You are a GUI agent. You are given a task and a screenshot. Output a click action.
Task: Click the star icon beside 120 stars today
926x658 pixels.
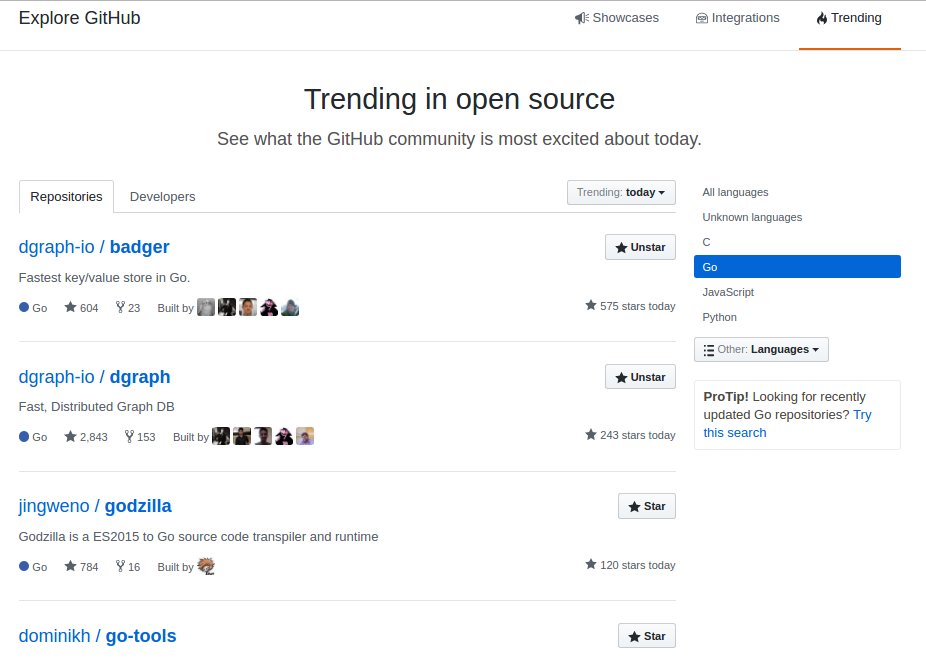tap(591, 564)
